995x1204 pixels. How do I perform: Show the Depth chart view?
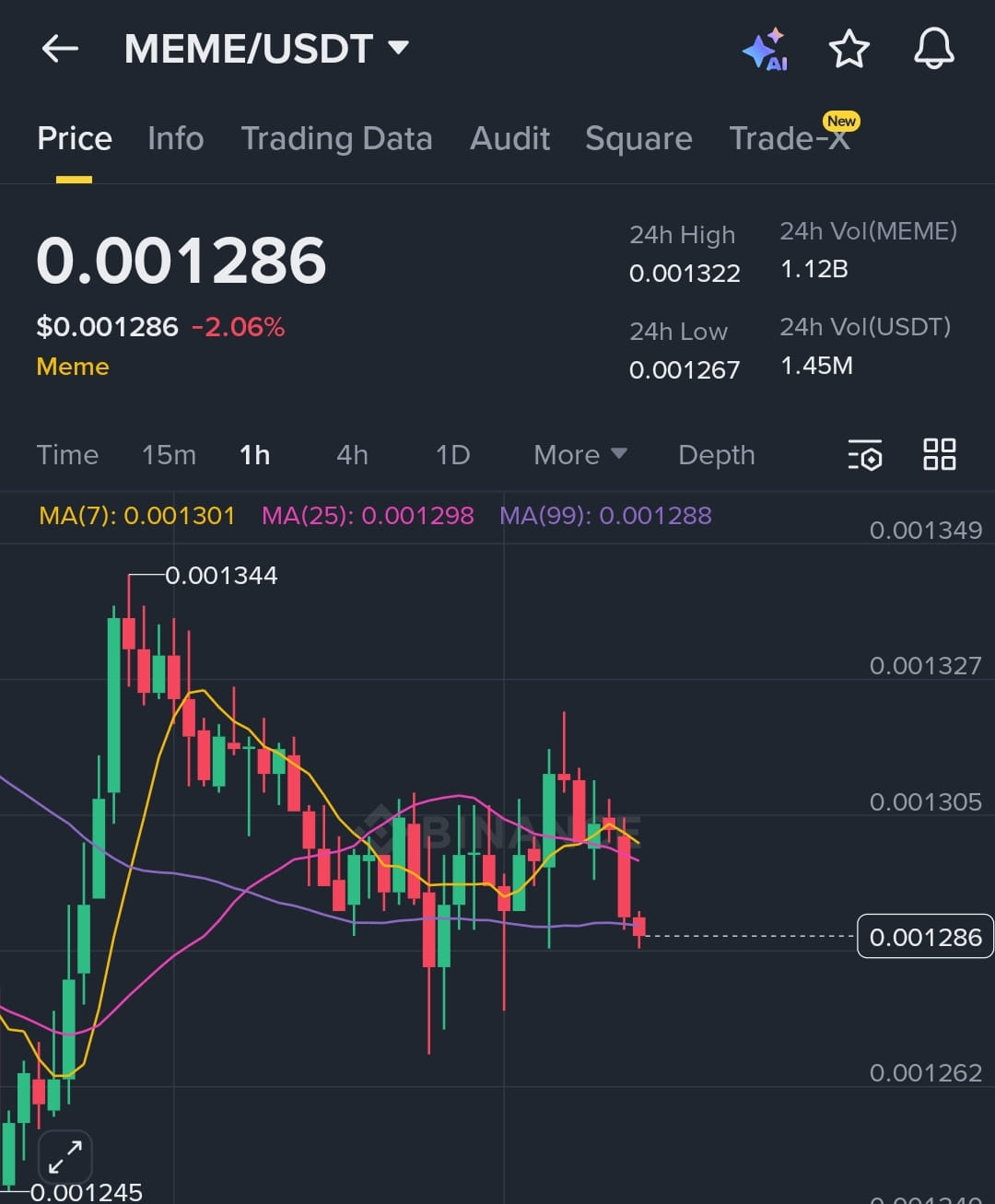click(716, 455)
